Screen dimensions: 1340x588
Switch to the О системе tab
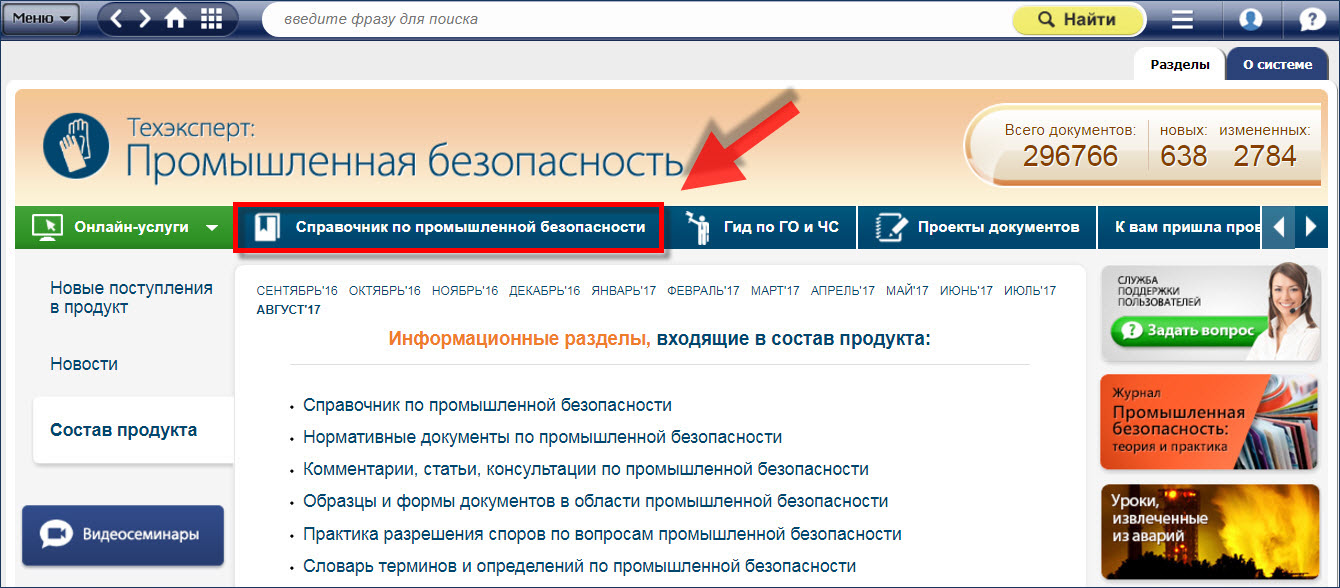[1277, 64]
